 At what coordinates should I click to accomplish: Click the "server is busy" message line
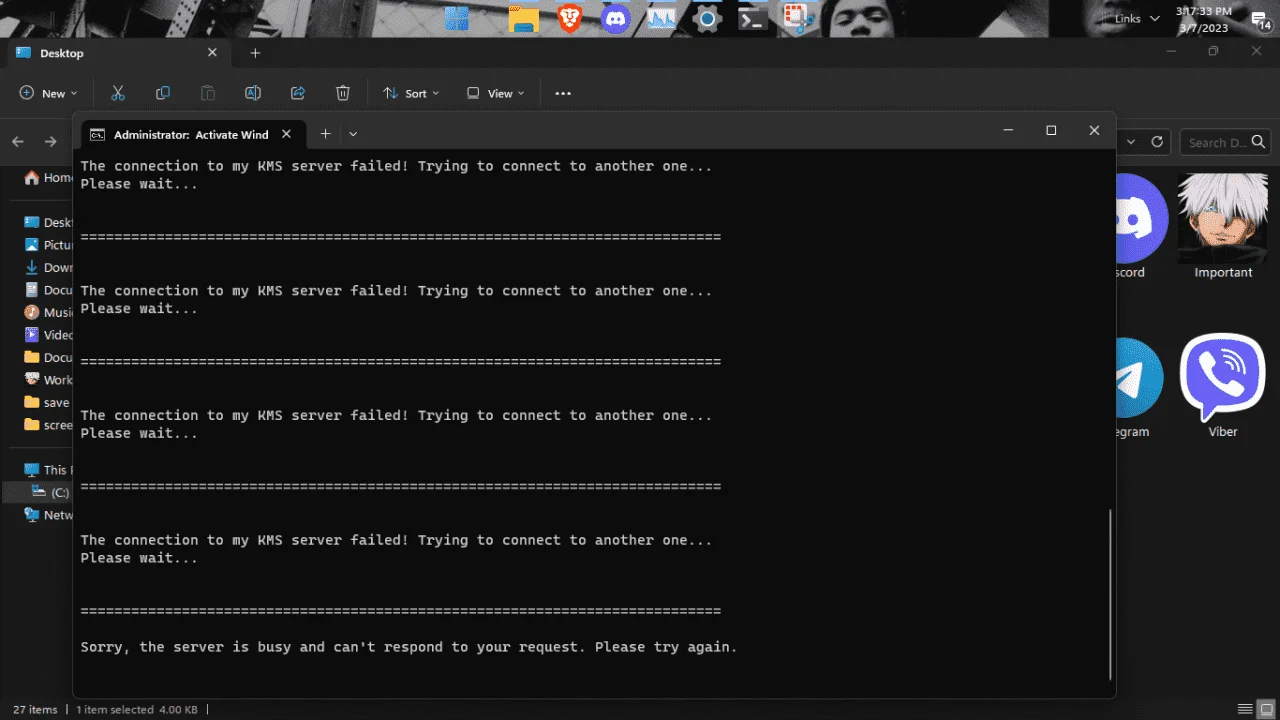tap(408, 647)
